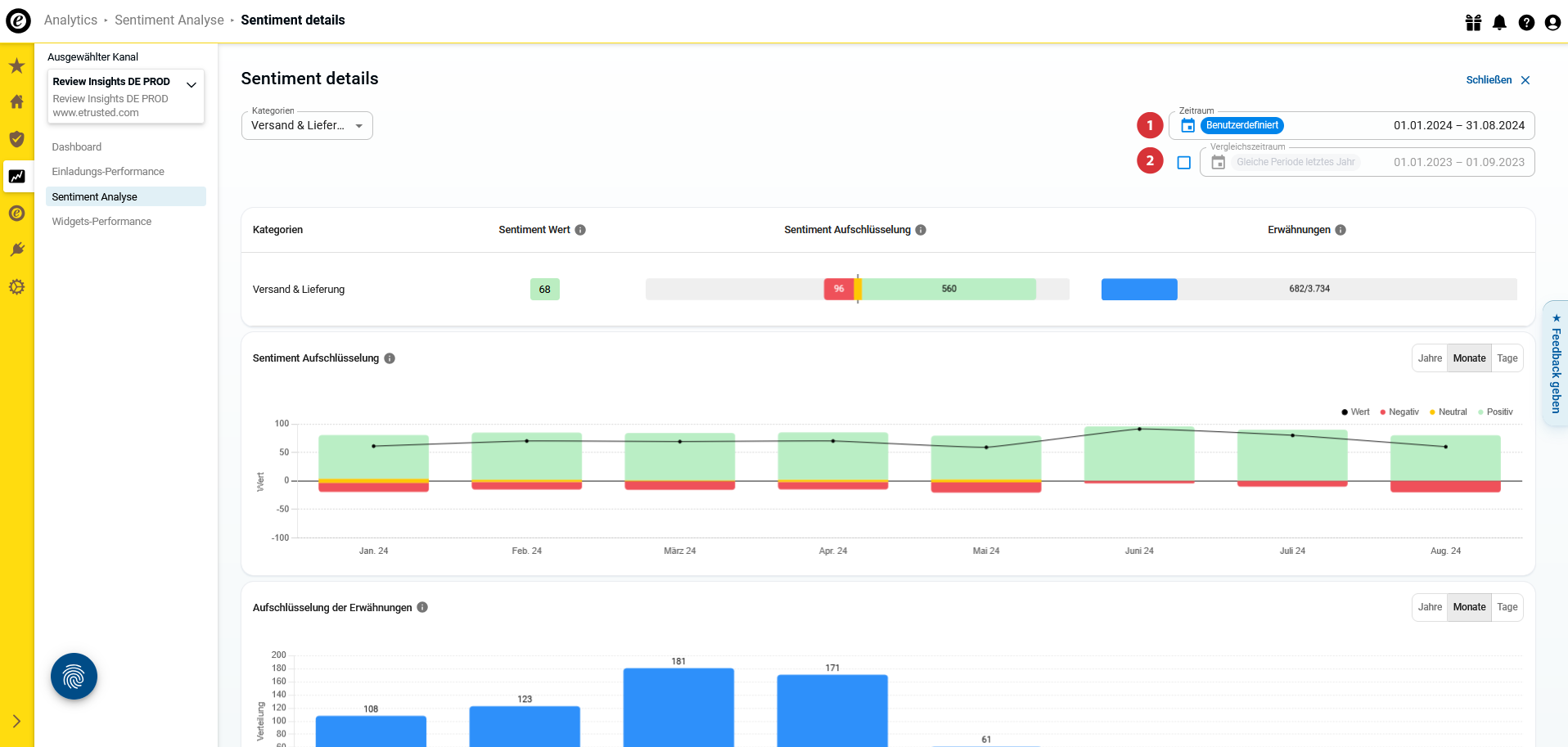The height and width of the screenshot is (747, 1568).
Task: Click Schließen link
Action: 1489,80
